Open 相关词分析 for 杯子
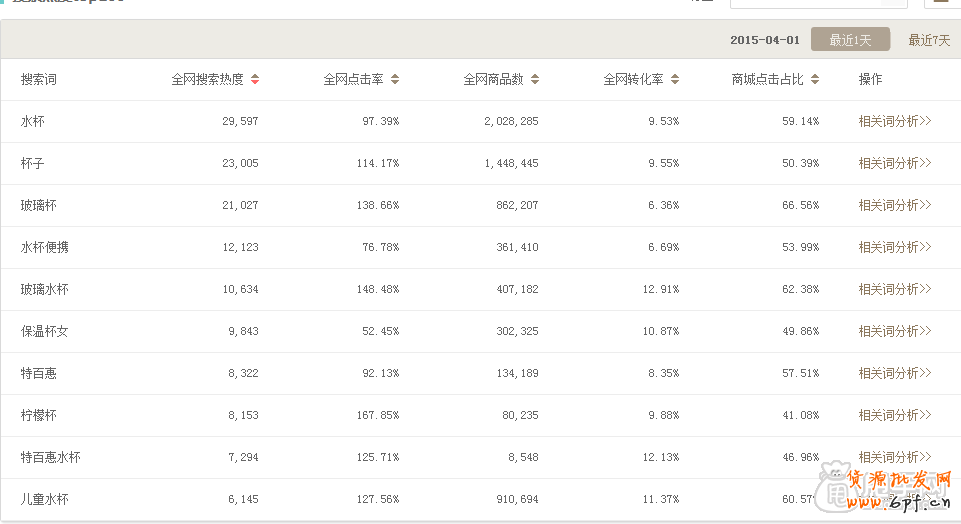961x524 pixels. click(x=894, y=163)
